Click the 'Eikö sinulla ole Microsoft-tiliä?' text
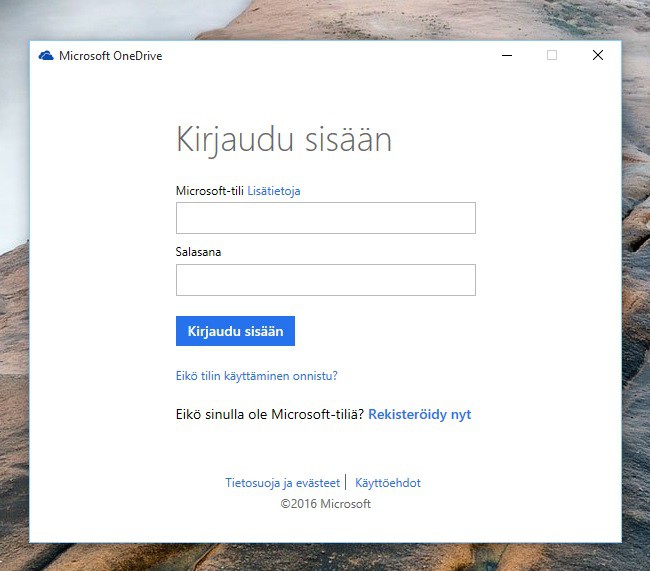This screenshot has width=650, height=571. coord(270,414)
